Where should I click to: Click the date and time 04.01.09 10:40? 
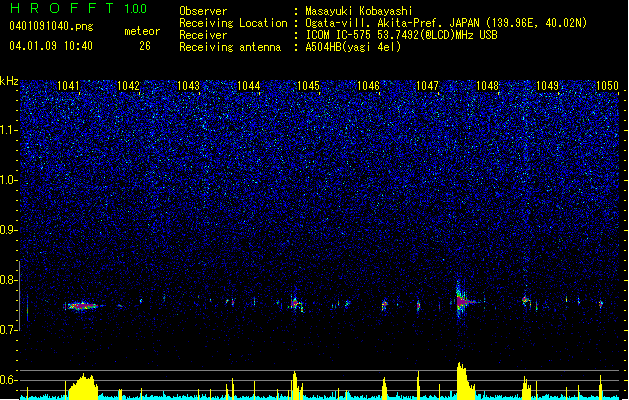51,46
